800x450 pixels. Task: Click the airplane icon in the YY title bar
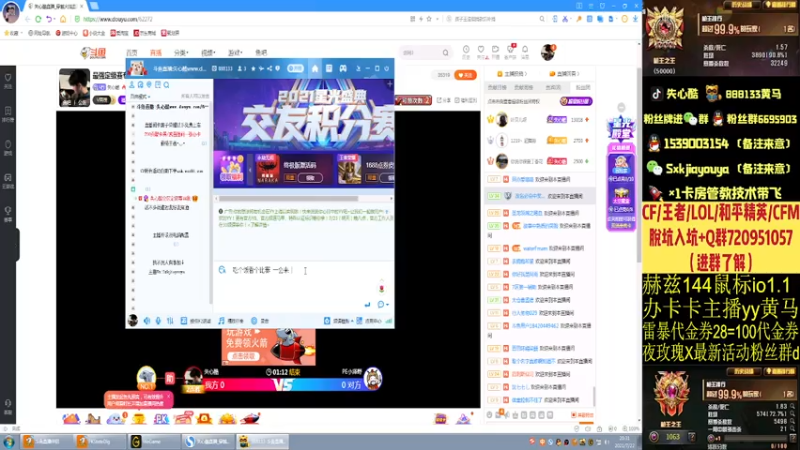coord(261,68)
